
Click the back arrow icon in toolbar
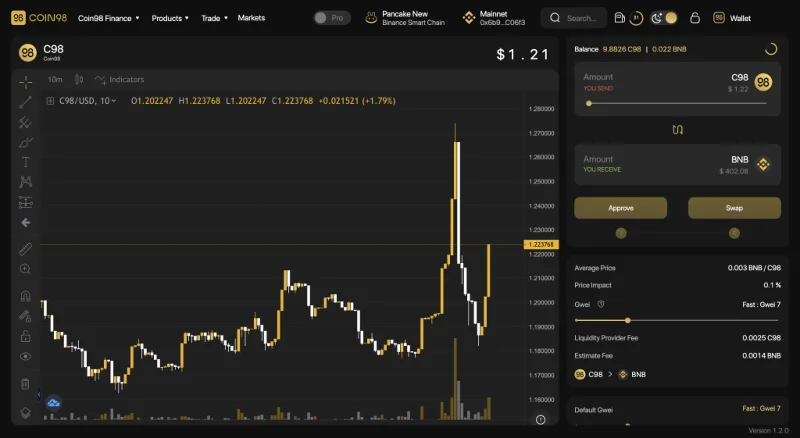tap(26, 223)
